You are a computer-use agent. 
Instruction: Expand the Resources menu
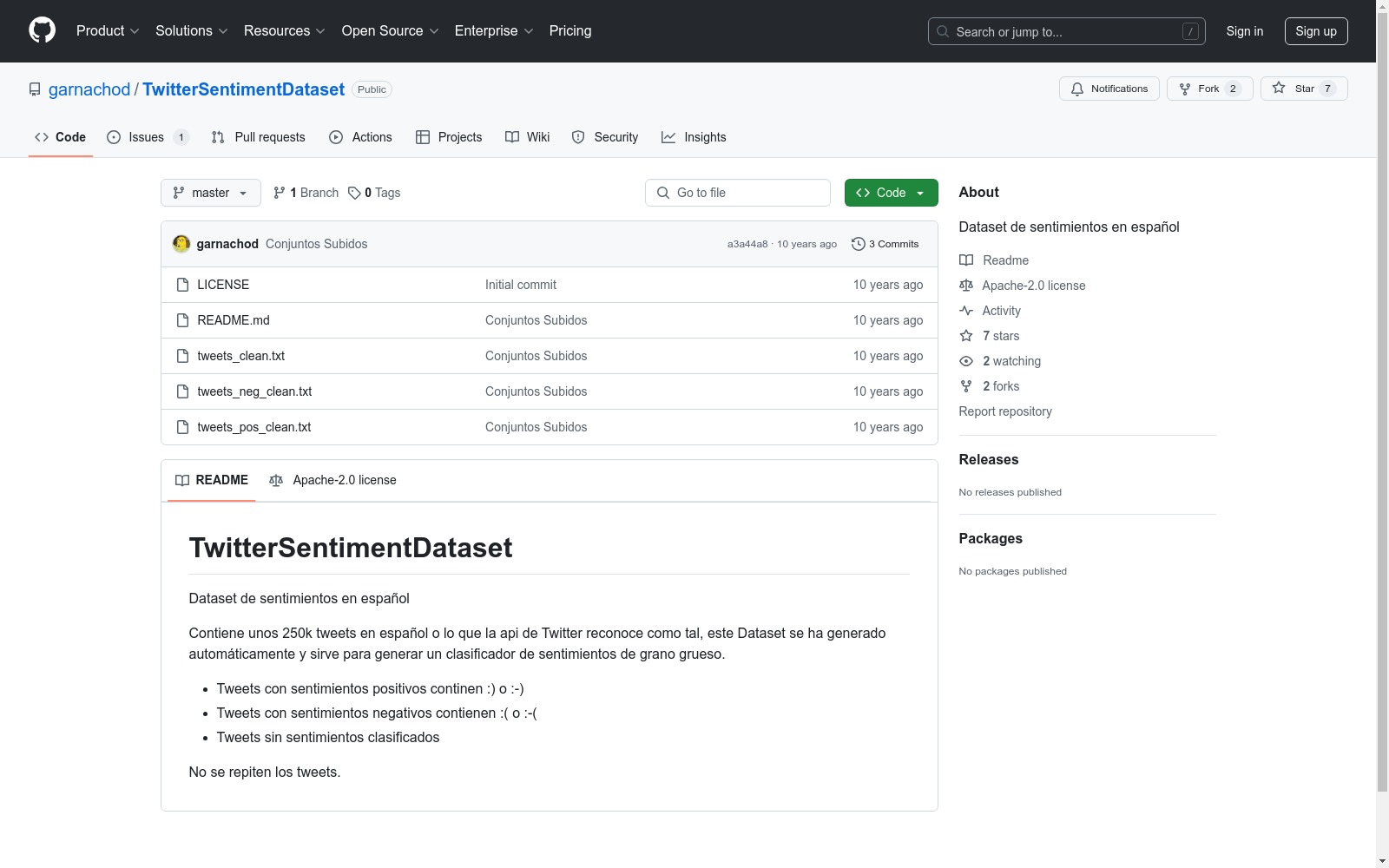click(285, 31)
